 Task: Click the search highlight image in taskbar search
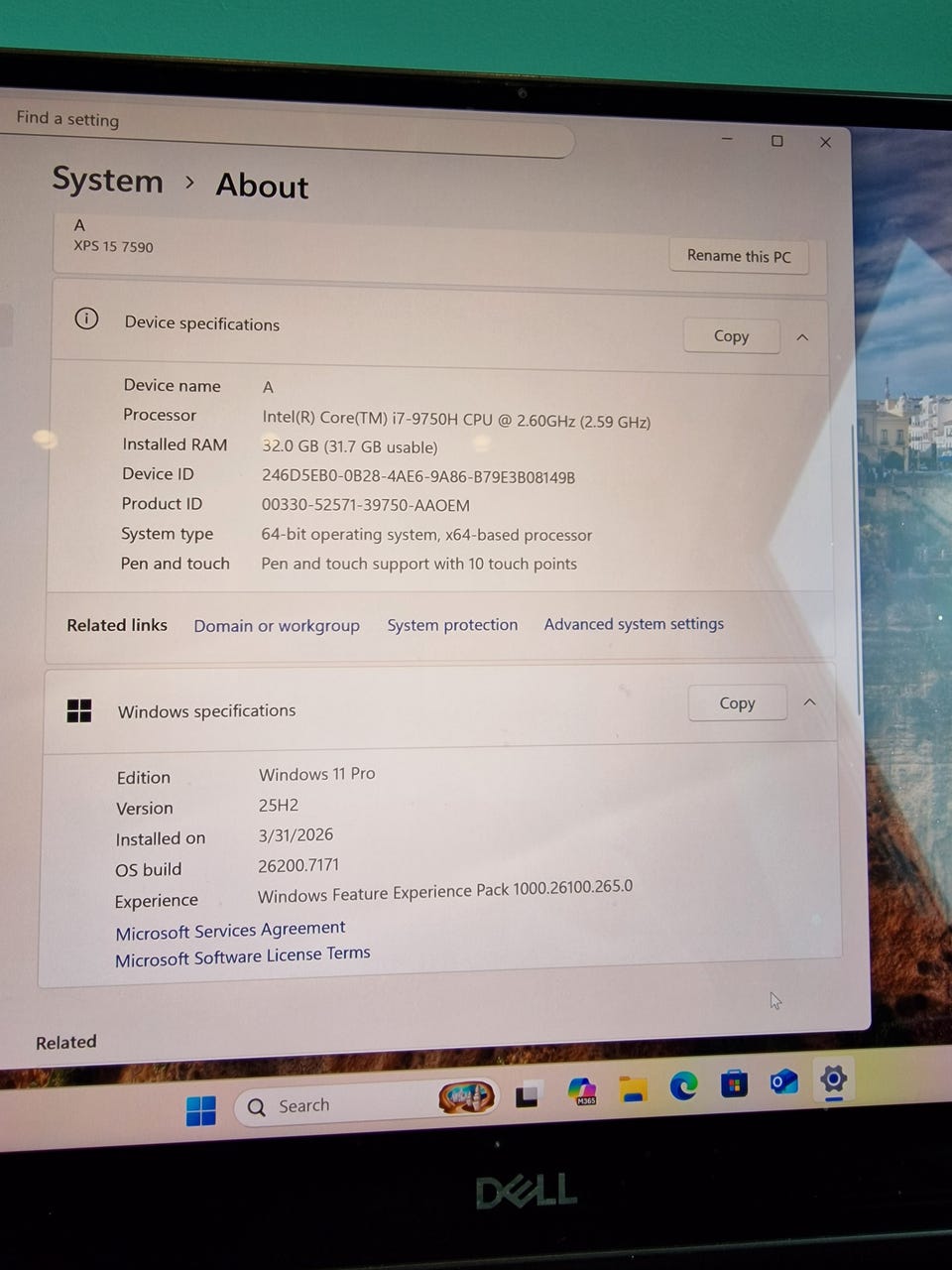coord(466,1097)
